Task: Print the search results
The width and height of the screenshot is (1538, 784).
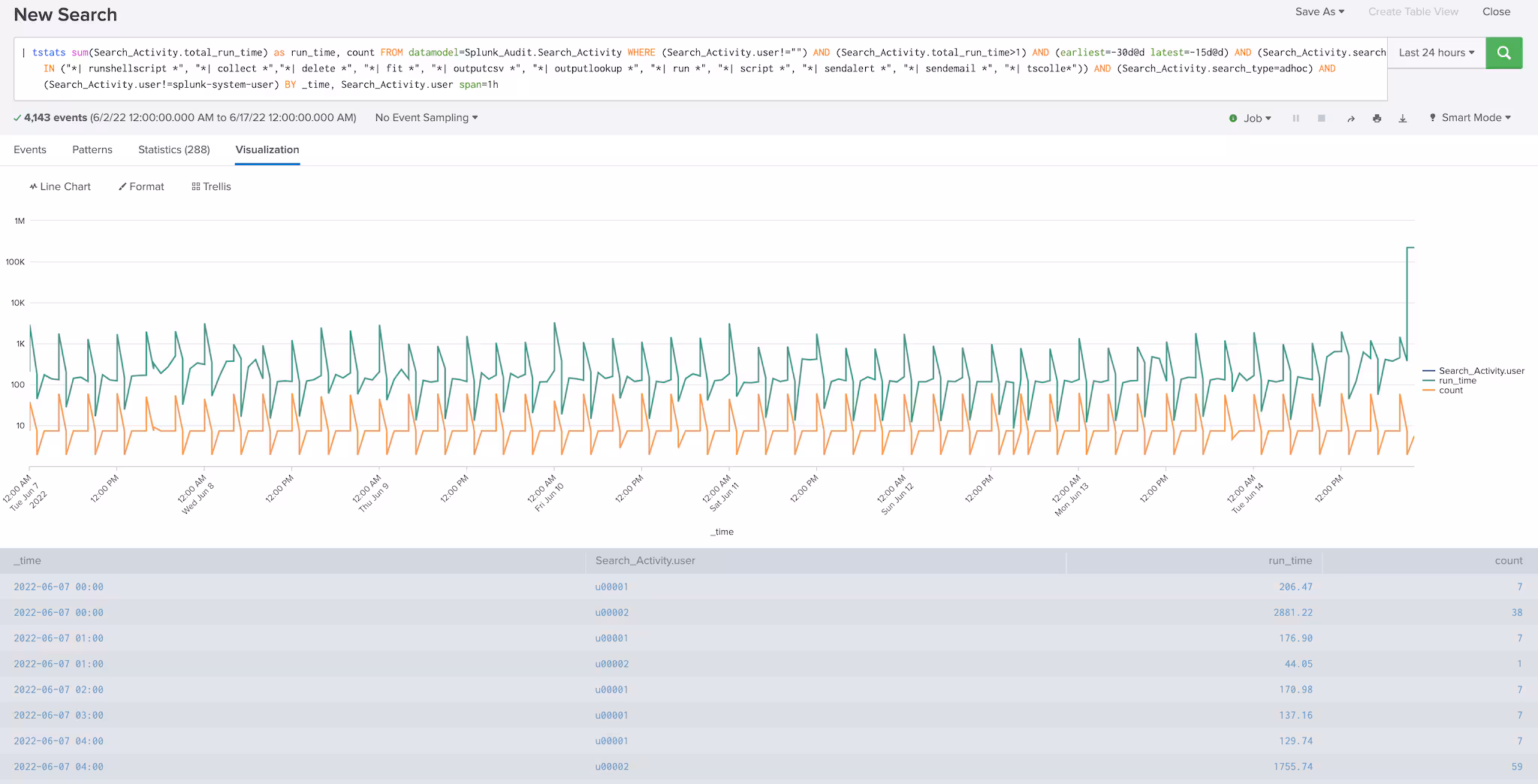Action: (1377, 119)
